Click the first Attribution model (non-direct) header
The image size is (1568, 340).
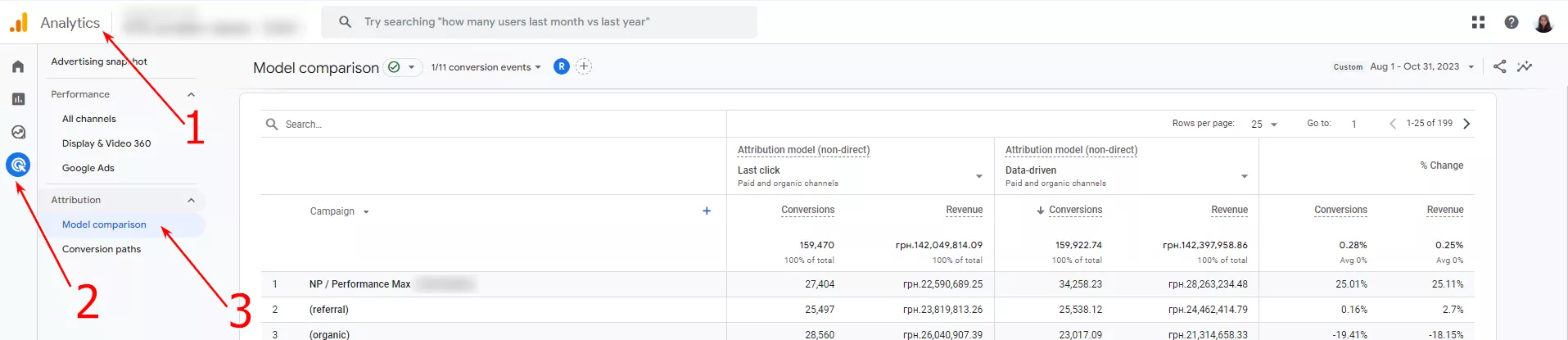coord(803,150)
